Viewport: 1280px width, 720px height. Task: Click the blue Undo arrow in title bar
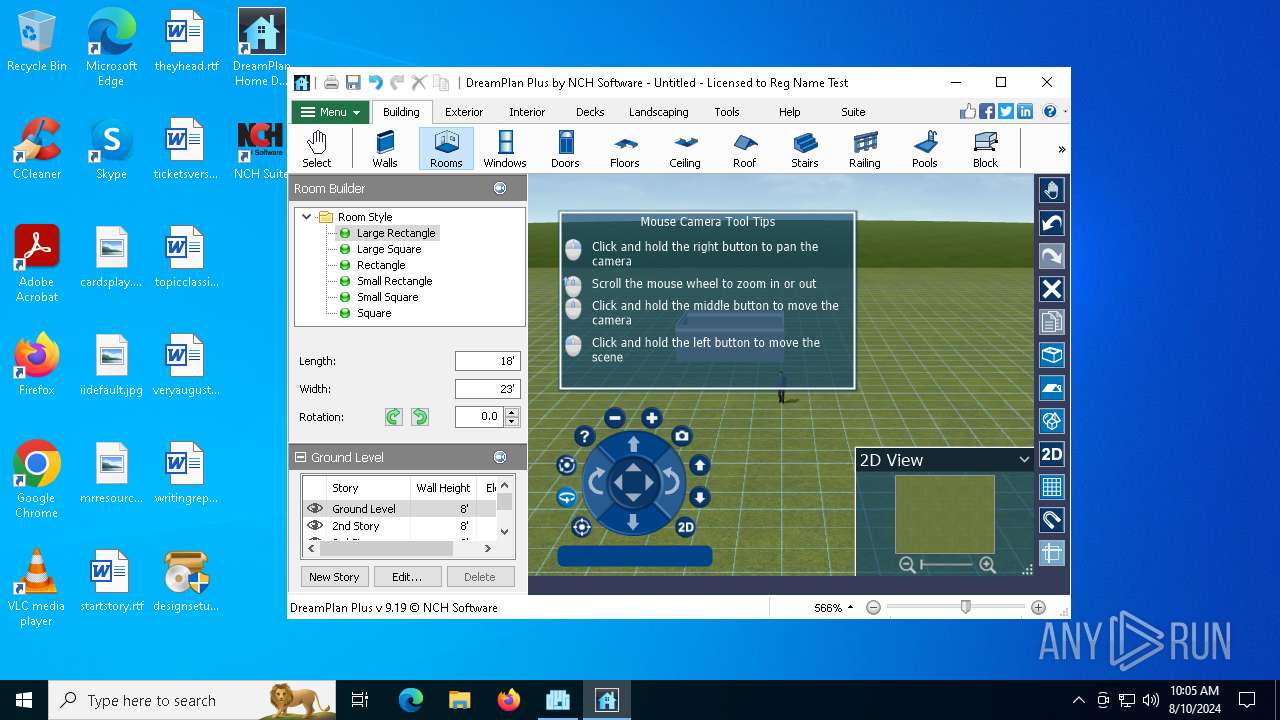375,83
